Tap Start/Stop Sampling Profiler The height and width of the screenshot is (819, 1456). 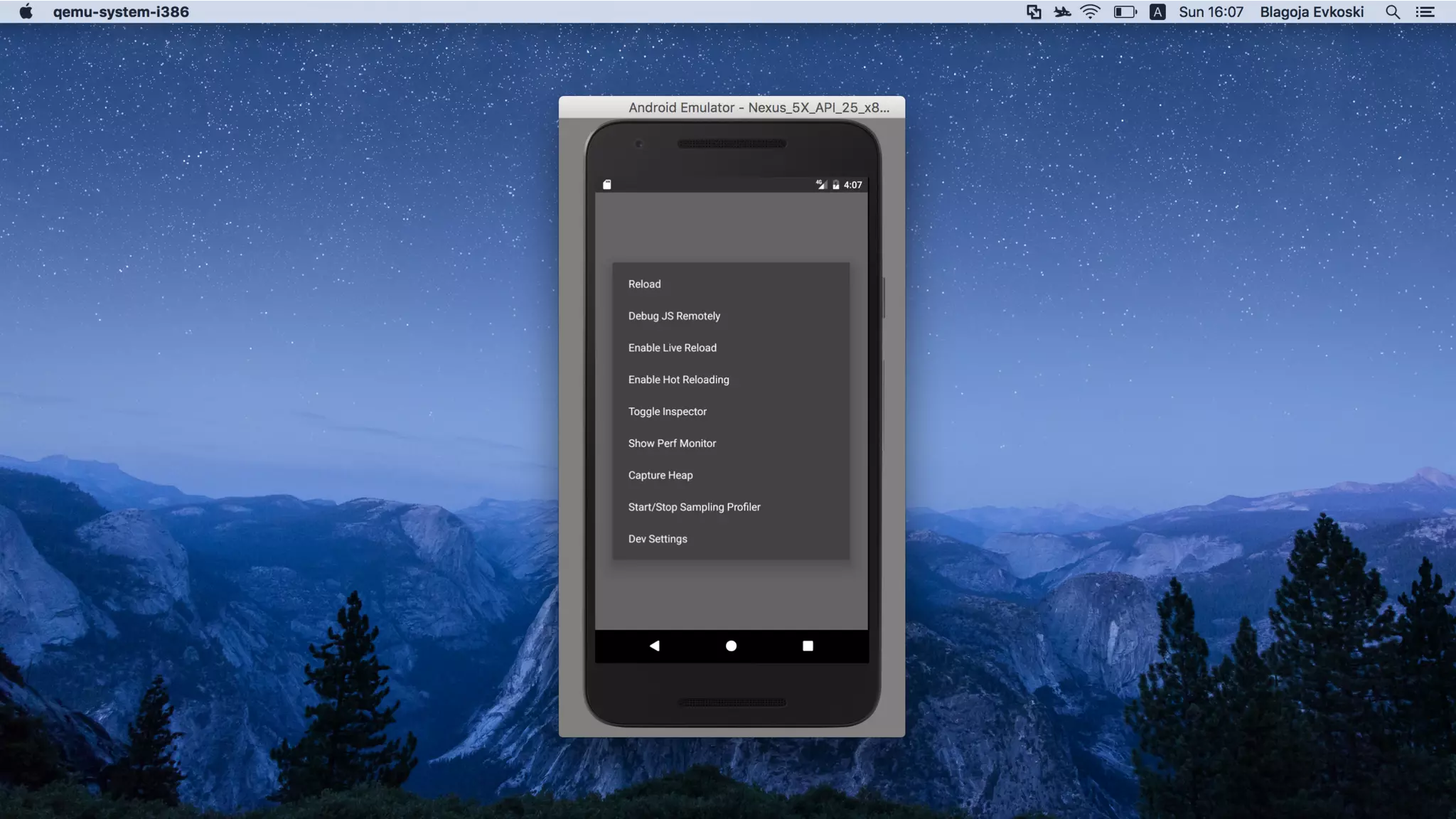[694, 507]
